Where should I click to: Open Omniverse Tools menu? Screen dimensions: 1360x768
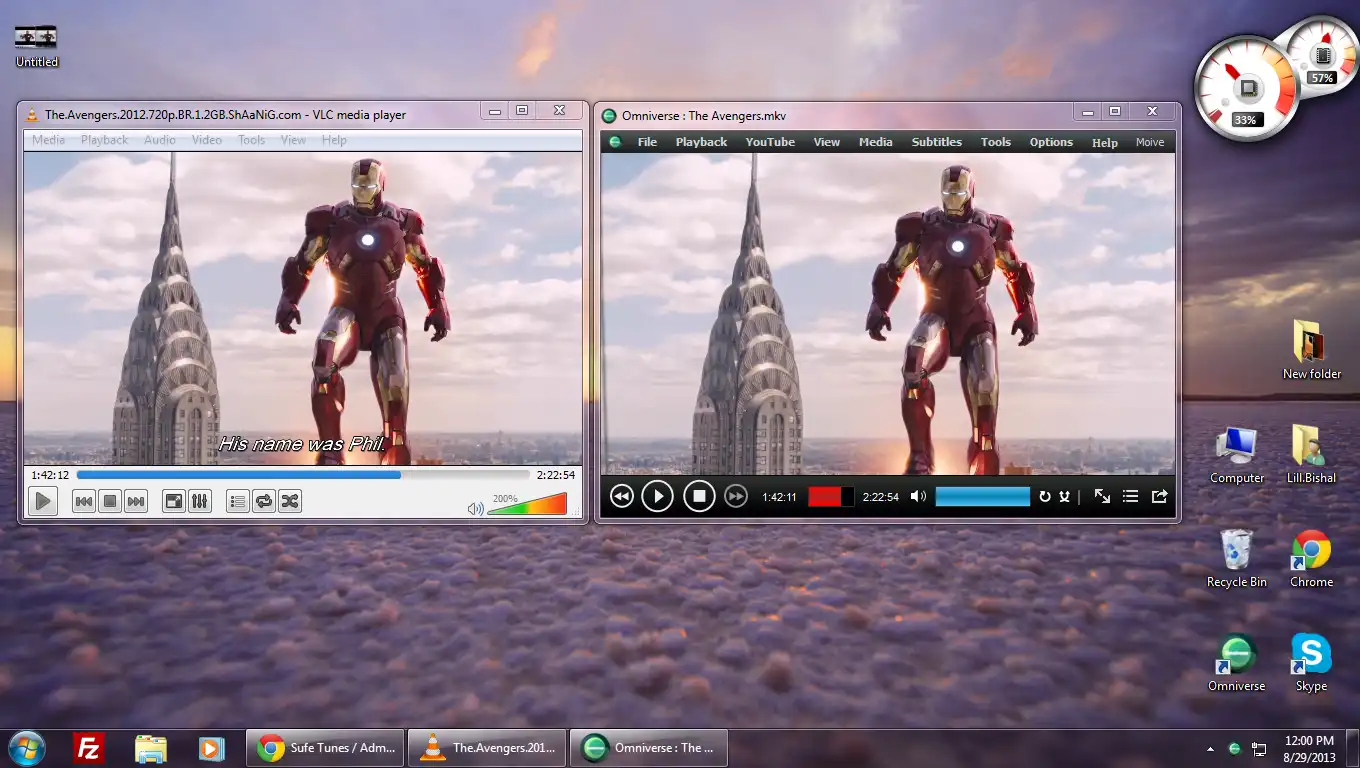(996, 142)
